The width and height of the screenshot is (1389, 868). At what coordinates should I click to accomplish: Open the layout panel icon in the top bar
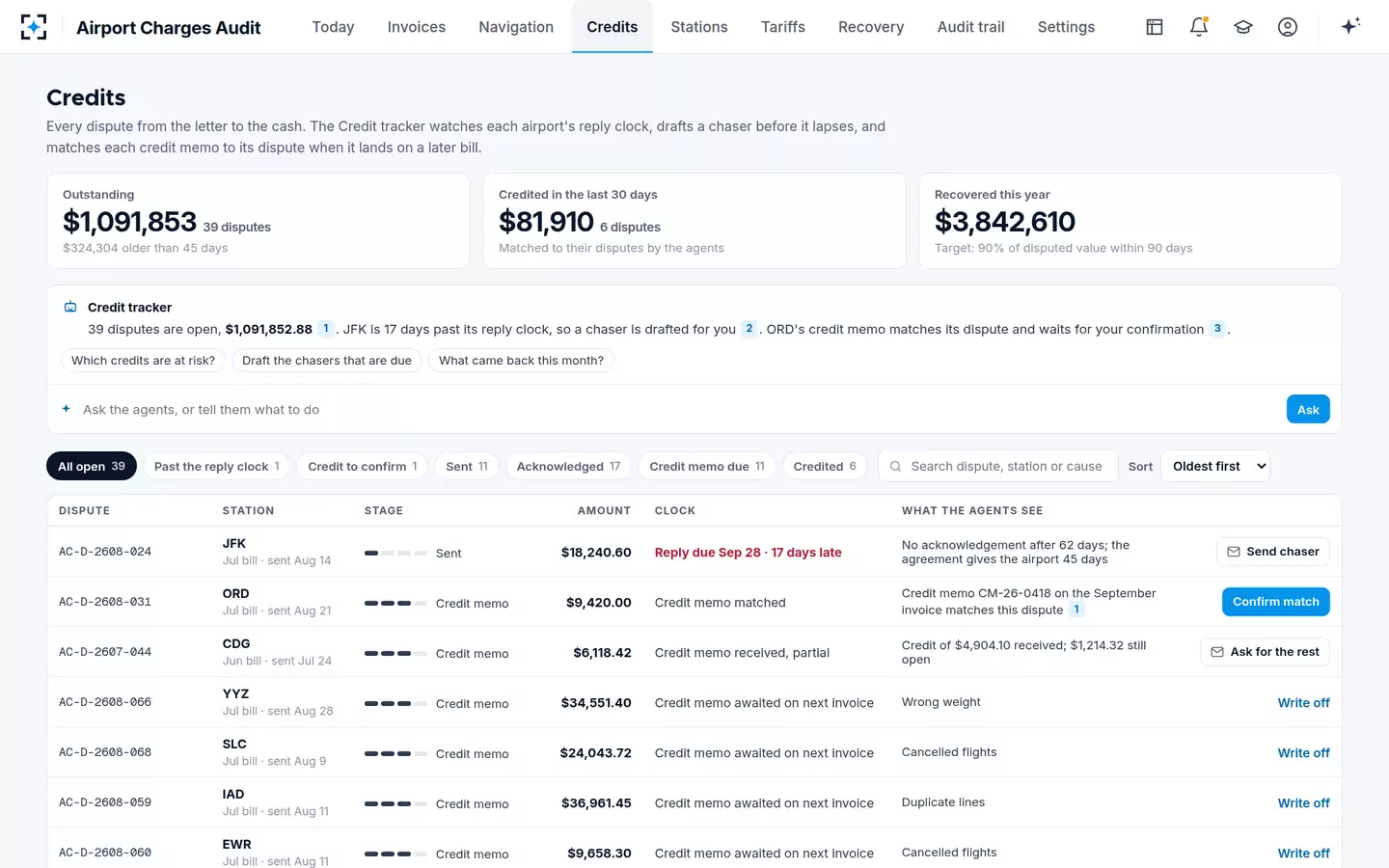click(x=1155, y=27)
